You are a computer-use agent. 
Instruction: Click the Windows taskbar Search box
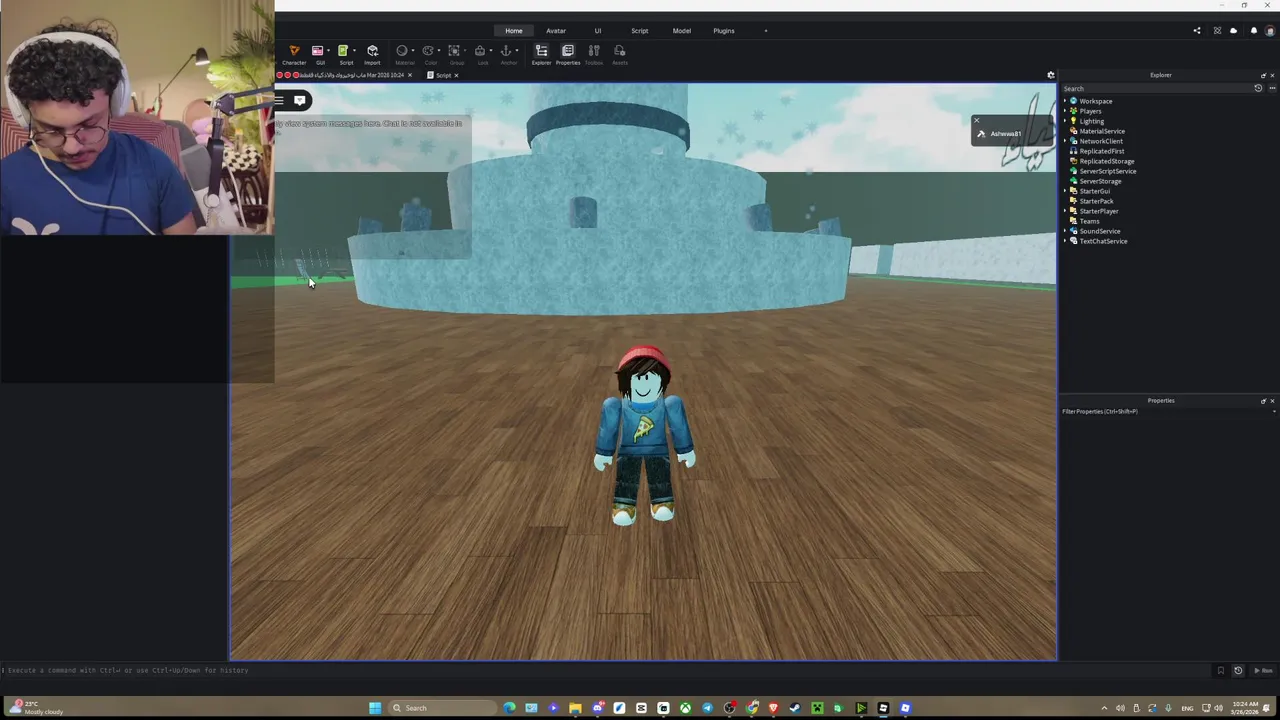pos(442,708)
